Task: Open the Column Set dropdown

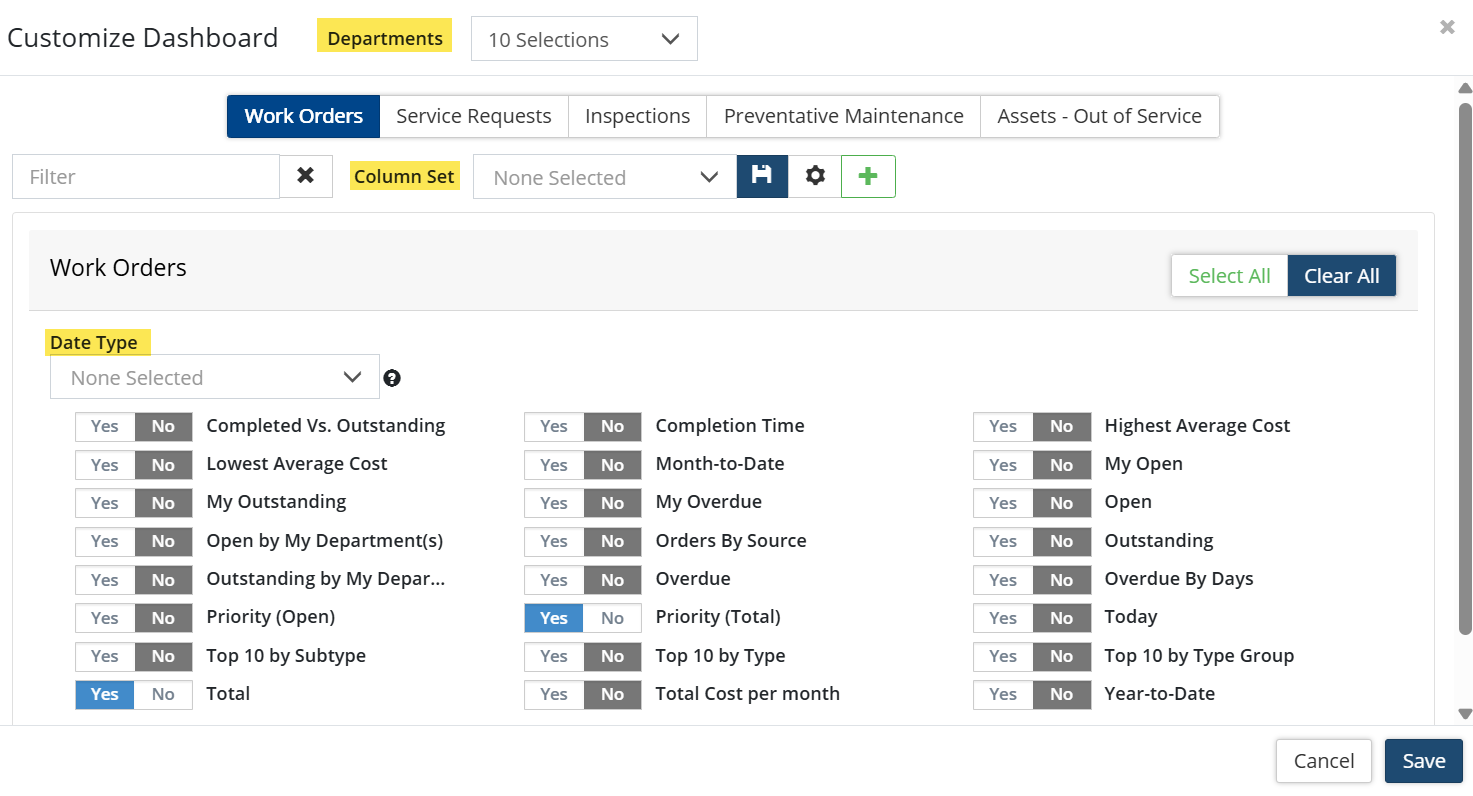Action: 605,177
